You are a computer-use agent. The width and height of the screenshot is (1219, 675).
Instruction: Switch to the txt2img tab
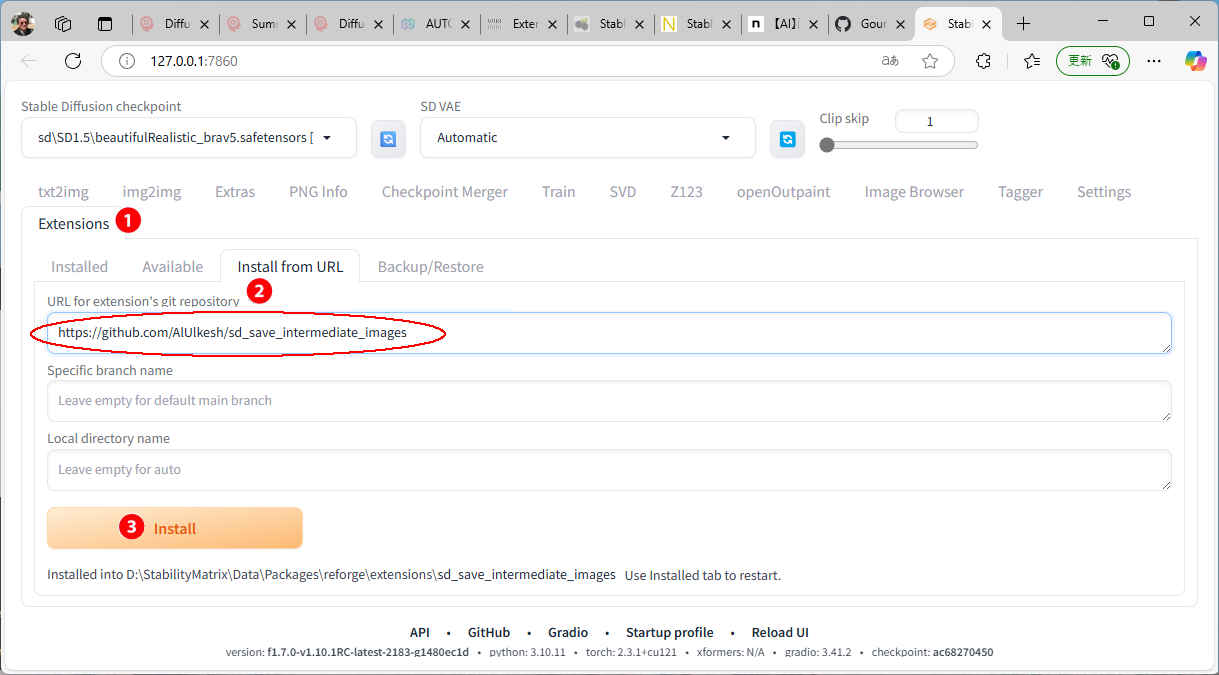[63, 192]
